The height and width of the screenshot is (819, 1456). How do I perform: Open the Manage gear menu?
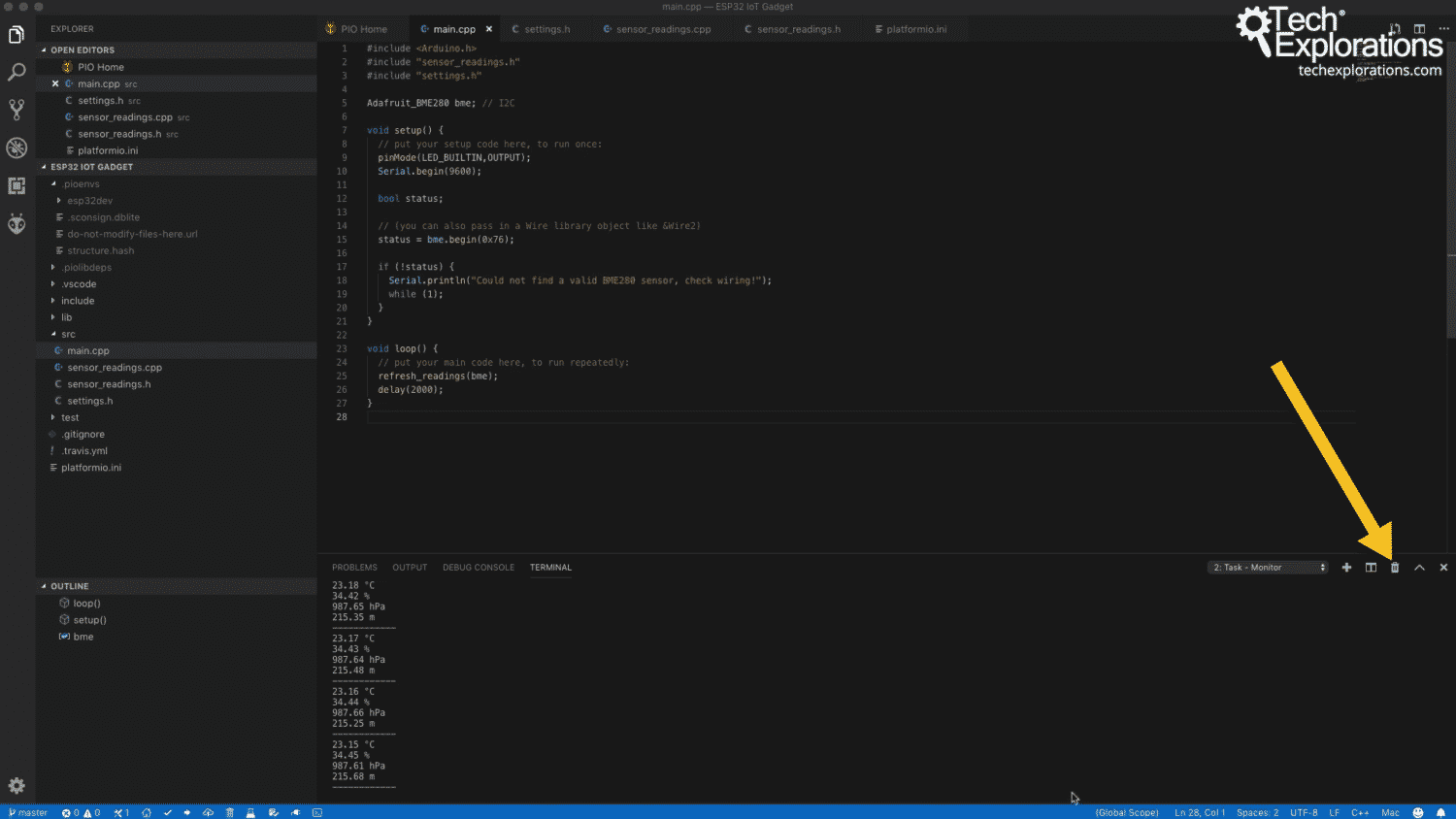tap(17, 786)
